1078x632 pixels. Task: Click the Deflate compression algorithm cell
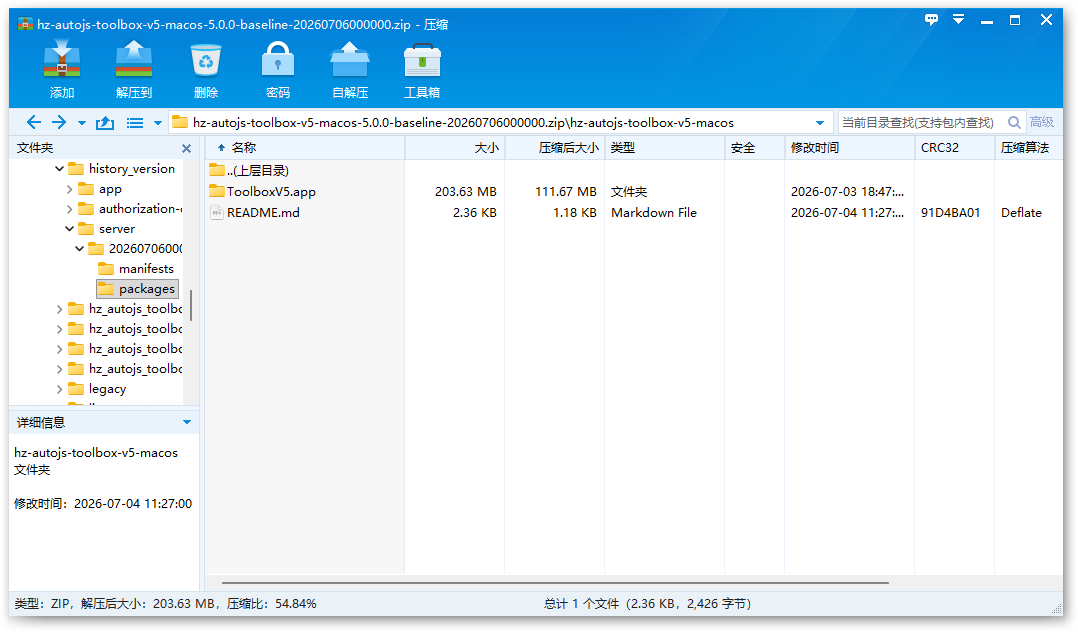pyautogui.click(x=1021, y=213)
